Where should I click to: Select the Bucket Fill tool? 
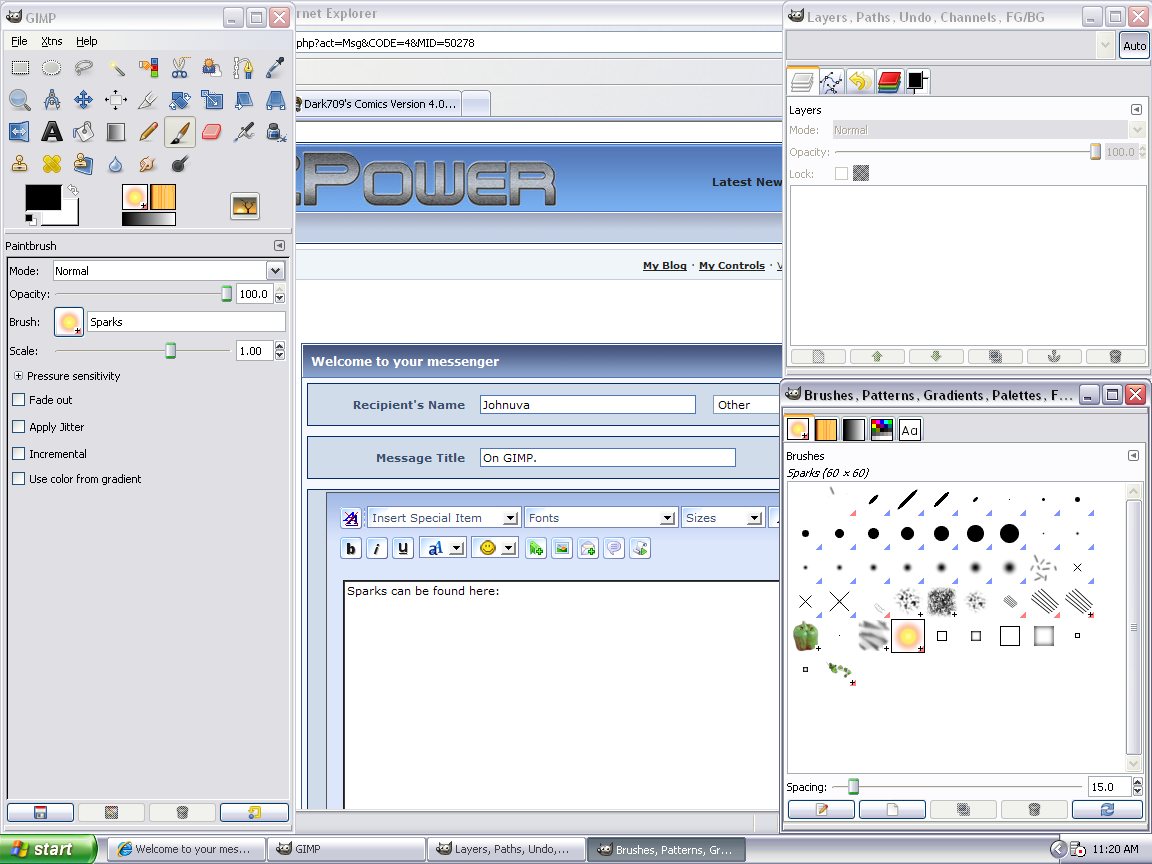click(84, 131)
